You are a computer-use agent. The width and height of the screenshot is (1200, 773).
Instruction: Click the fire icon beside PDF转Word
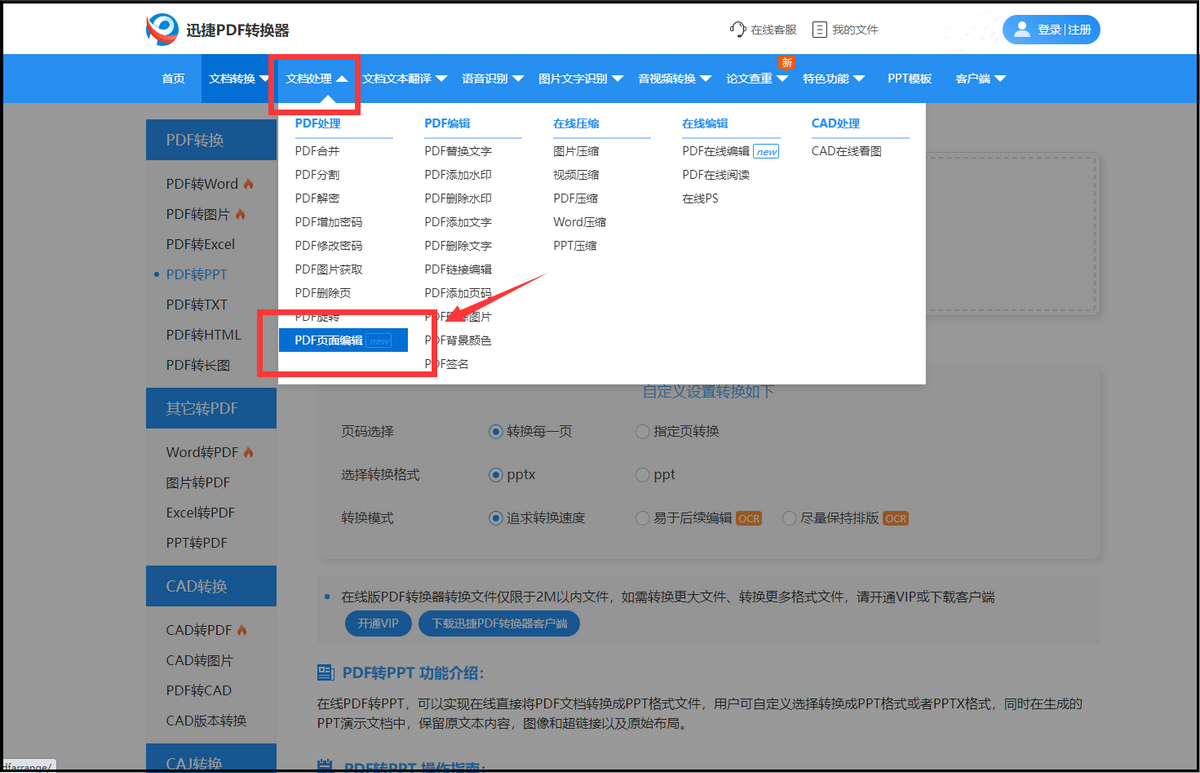(x=249, y=184)
